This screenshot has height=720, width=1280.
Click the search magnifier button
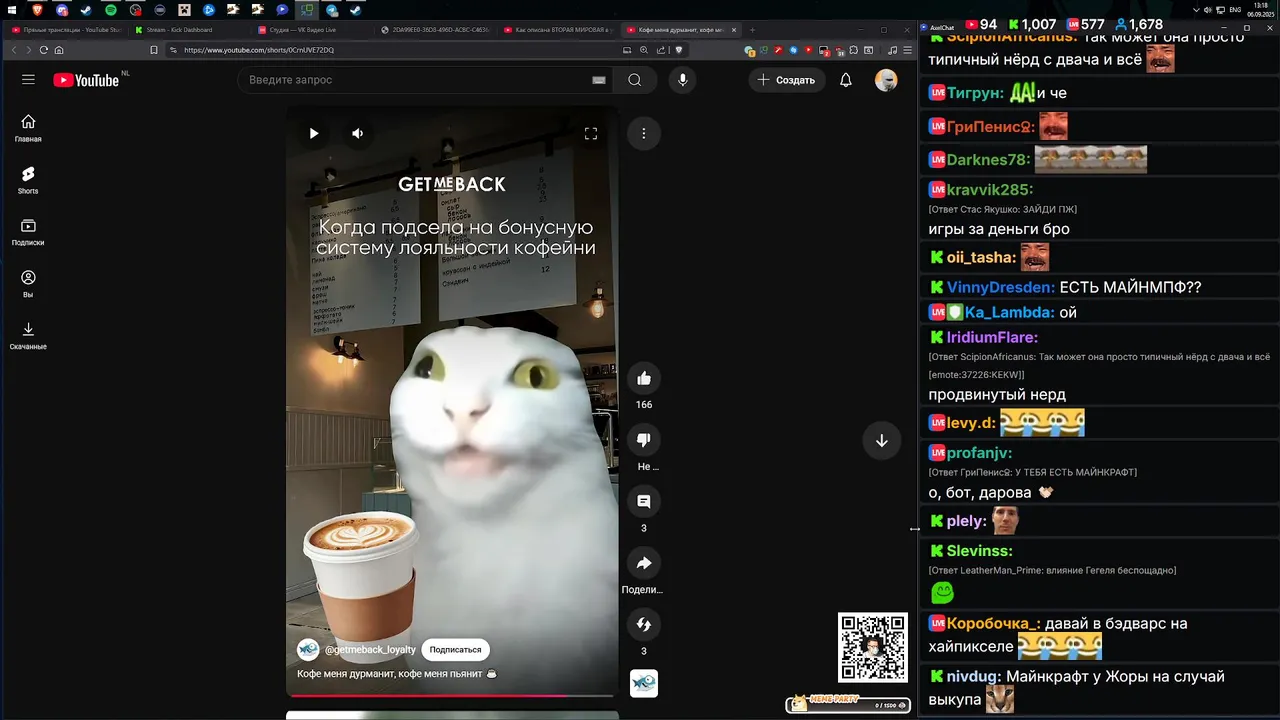coord(635,80)
